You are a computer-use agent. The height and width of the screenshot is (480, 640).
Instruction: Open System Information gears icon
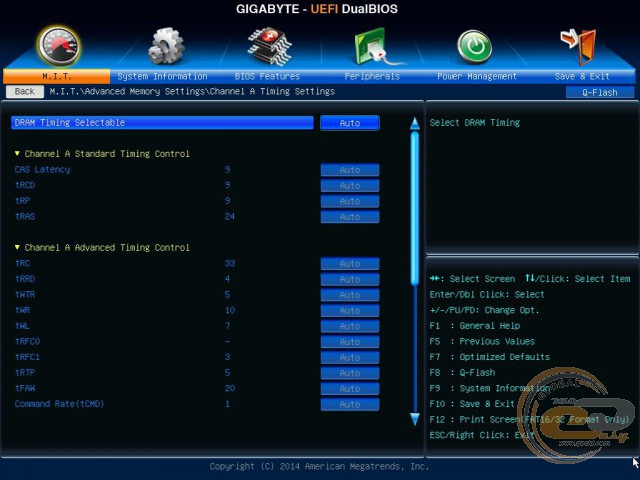pos(166,46)
